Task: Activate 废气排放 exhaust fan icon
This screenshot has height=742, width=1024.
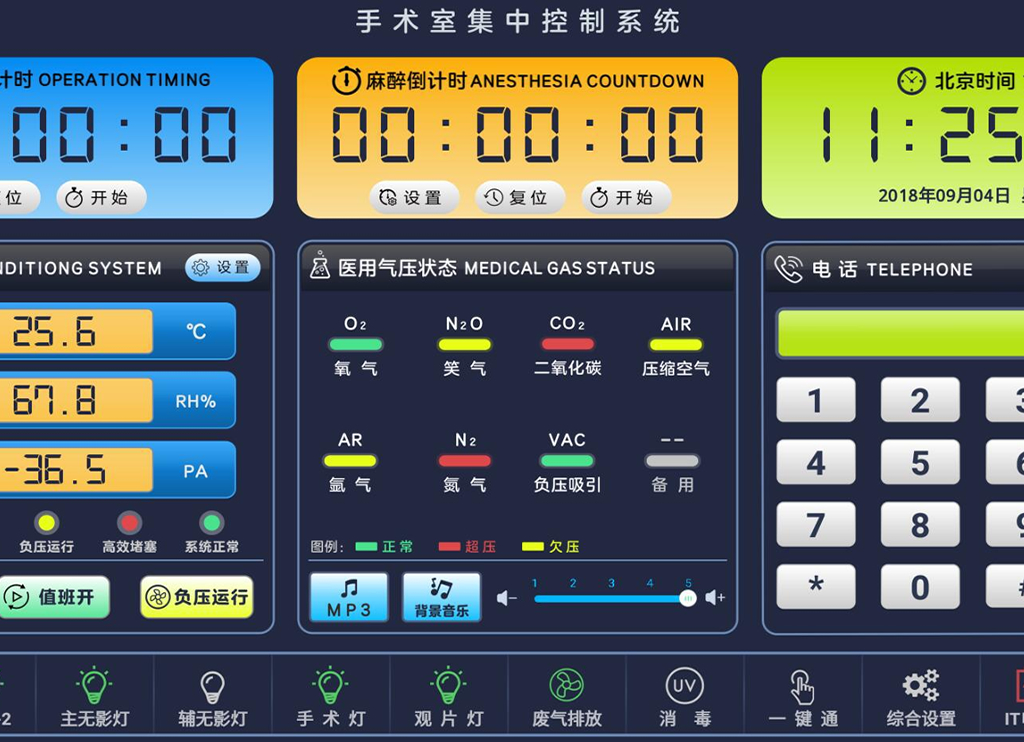Action: [x=567, y=686]
